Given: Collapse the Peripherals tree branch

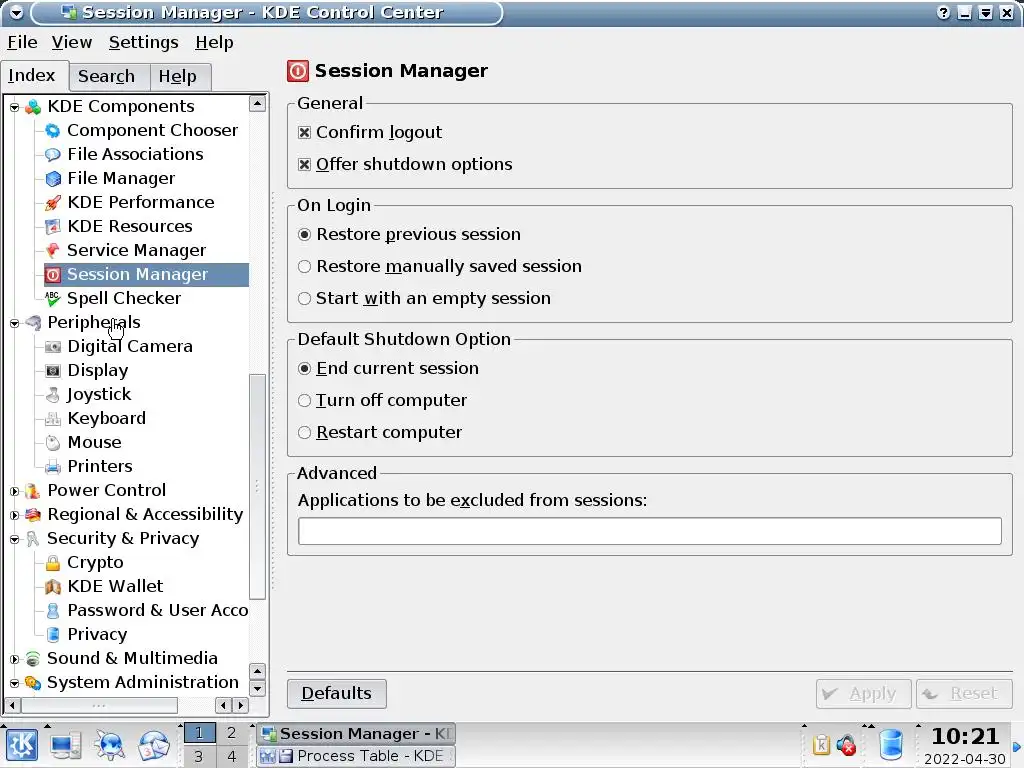Looking at the screenshot, I should 14,323.
